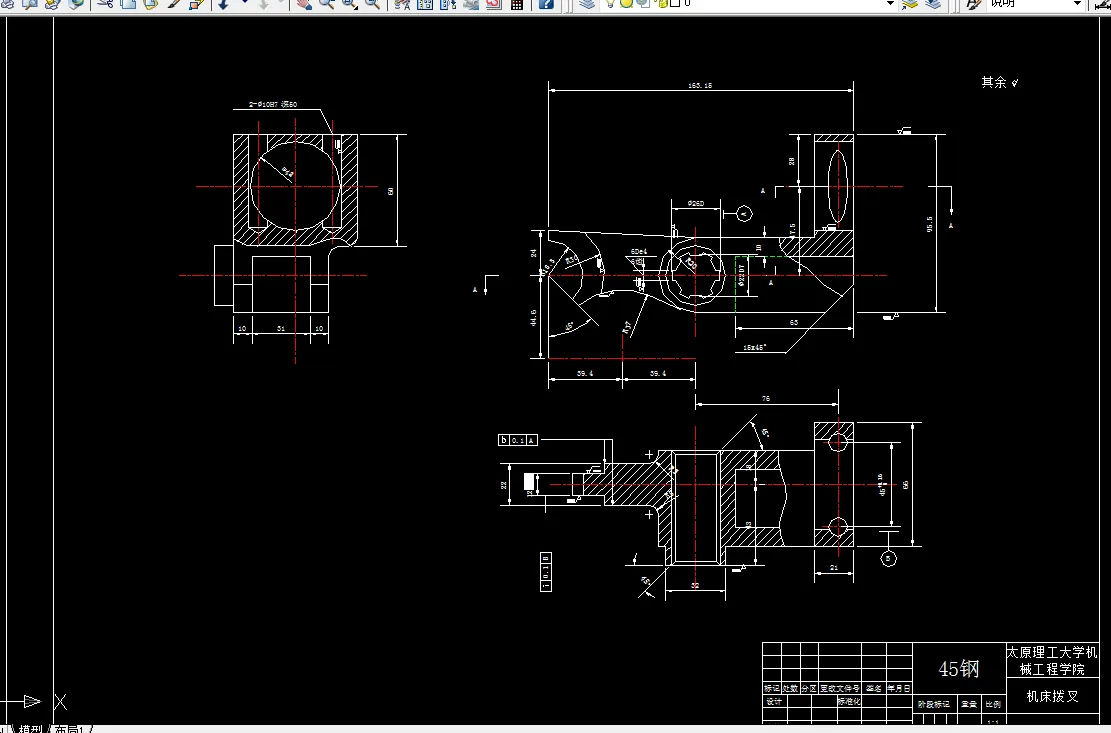Click the greyed Redo arrow icon

[263, 4]
